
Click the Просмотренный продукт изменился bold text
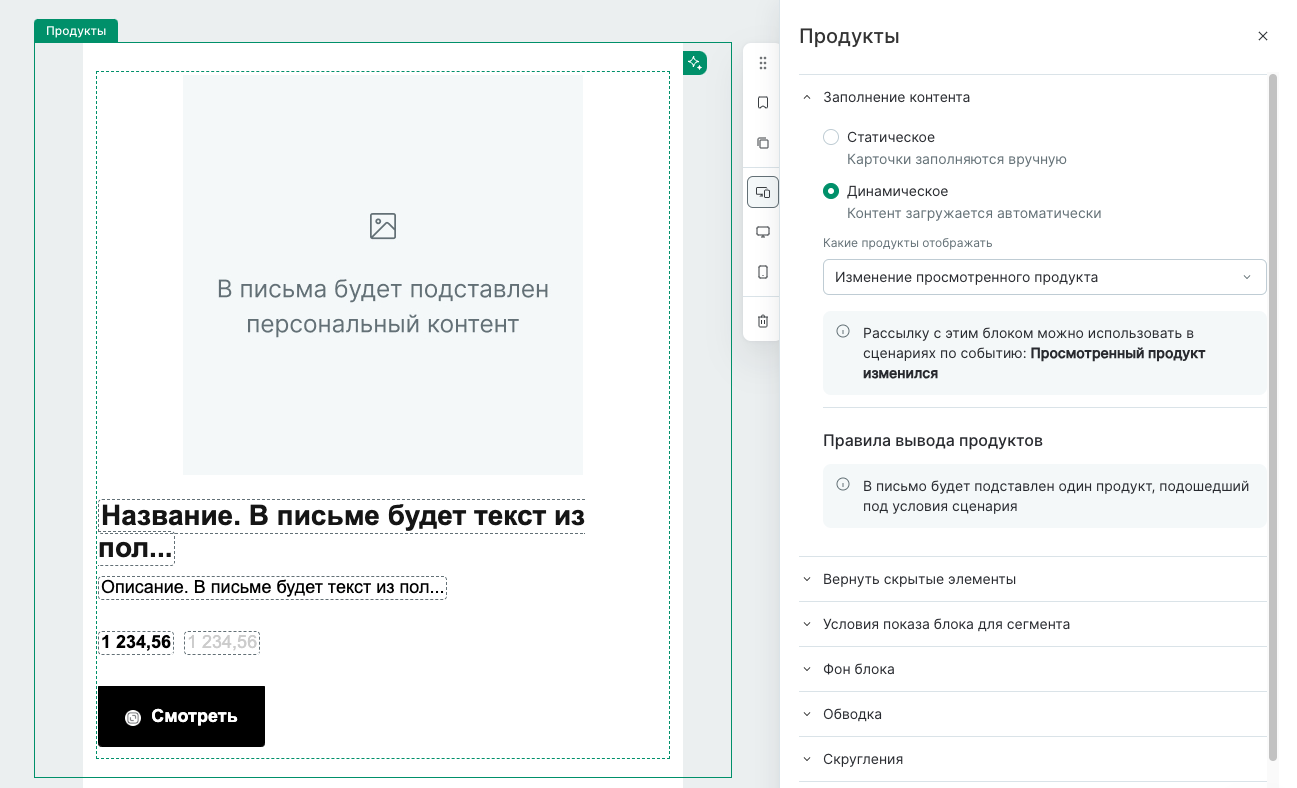point(1034,363)
